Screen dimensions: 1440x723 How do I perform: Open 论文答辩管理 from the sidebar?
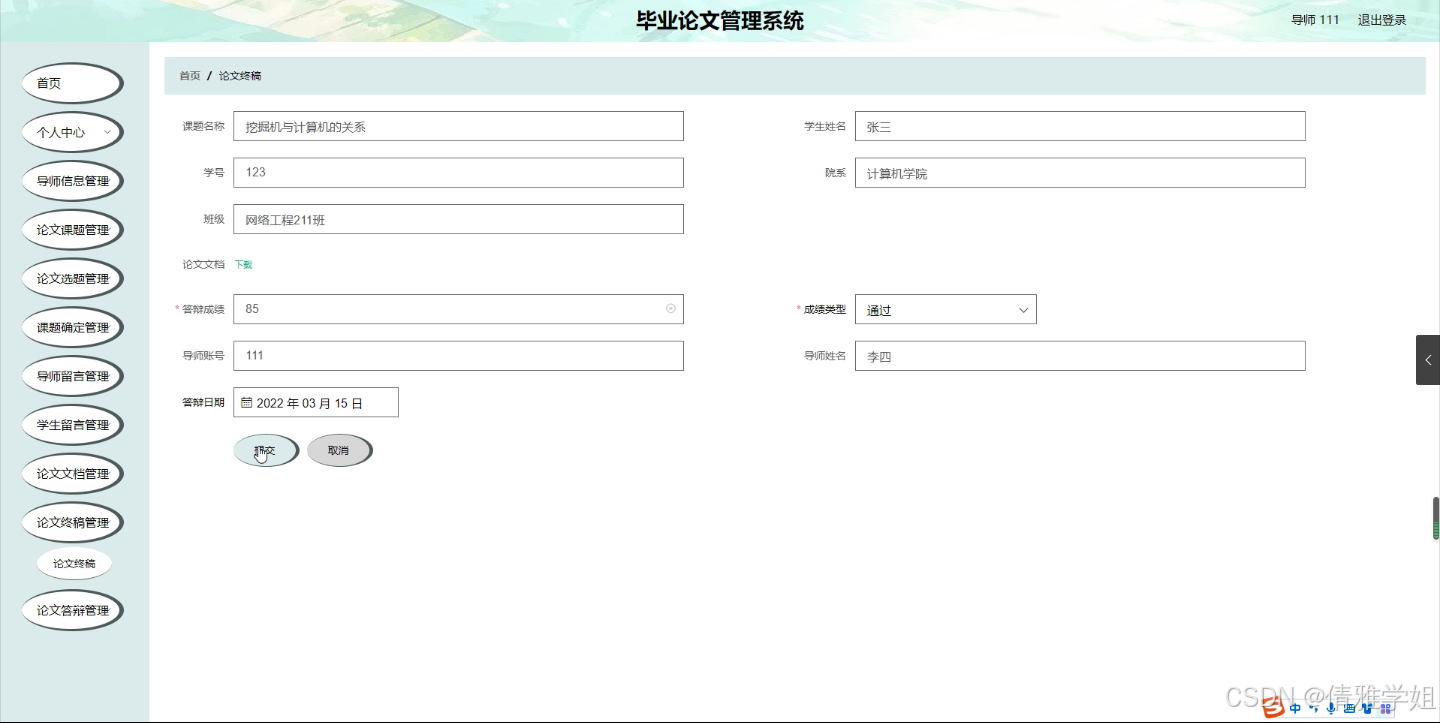72,610
